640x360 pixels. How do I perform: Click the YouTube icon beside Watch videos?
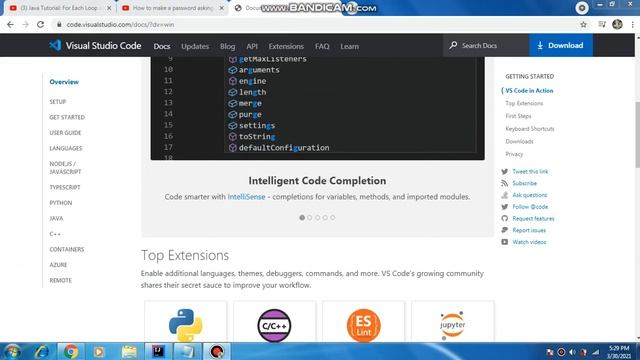[x=504, y=242]
